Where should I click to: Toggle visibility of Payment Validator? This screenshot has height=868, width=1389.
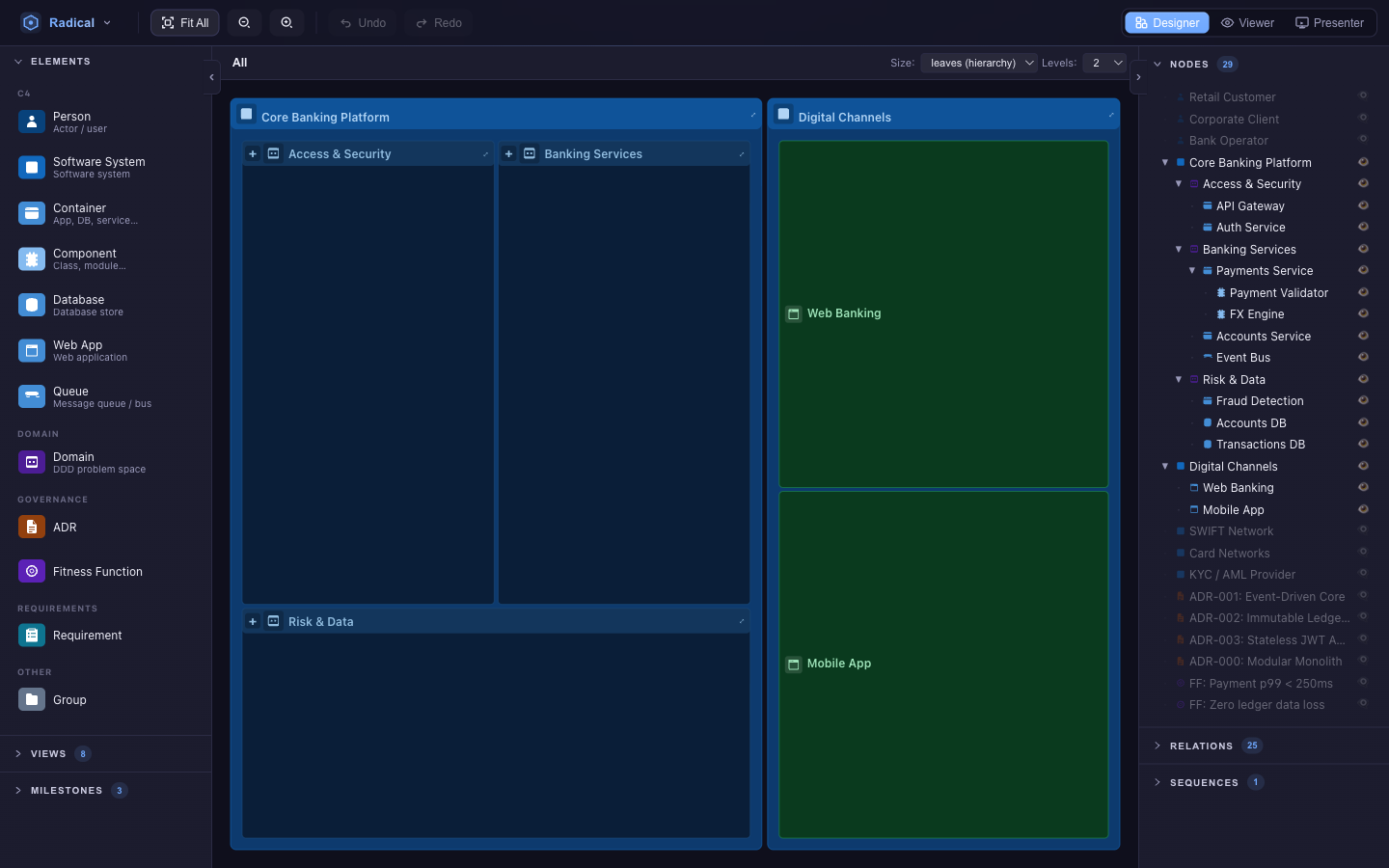pos(1363,292)
